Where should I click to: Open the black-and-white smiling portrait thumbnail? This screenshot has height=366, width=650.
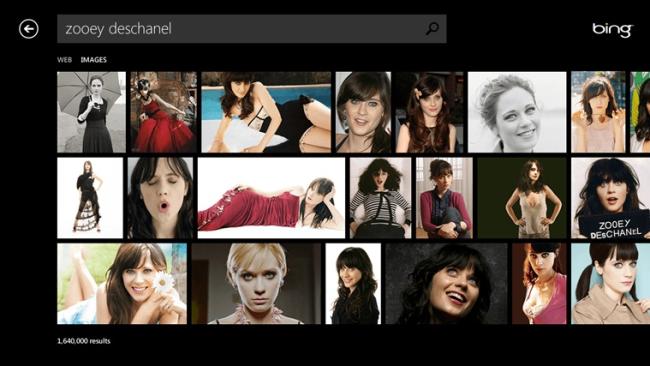click(x=517, y=112)
